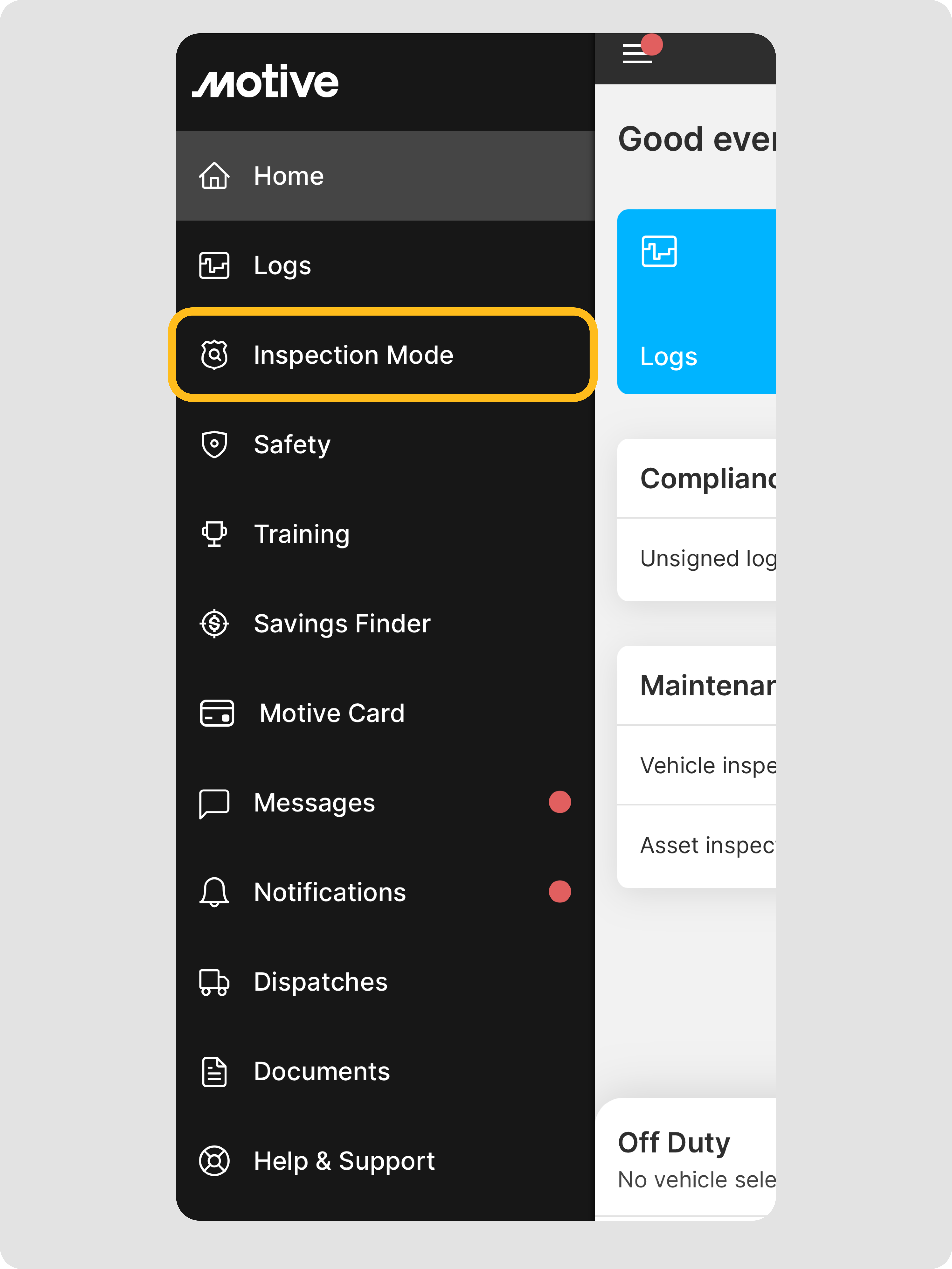Click the Motive Card credit card icon

(x=217, y=713)
